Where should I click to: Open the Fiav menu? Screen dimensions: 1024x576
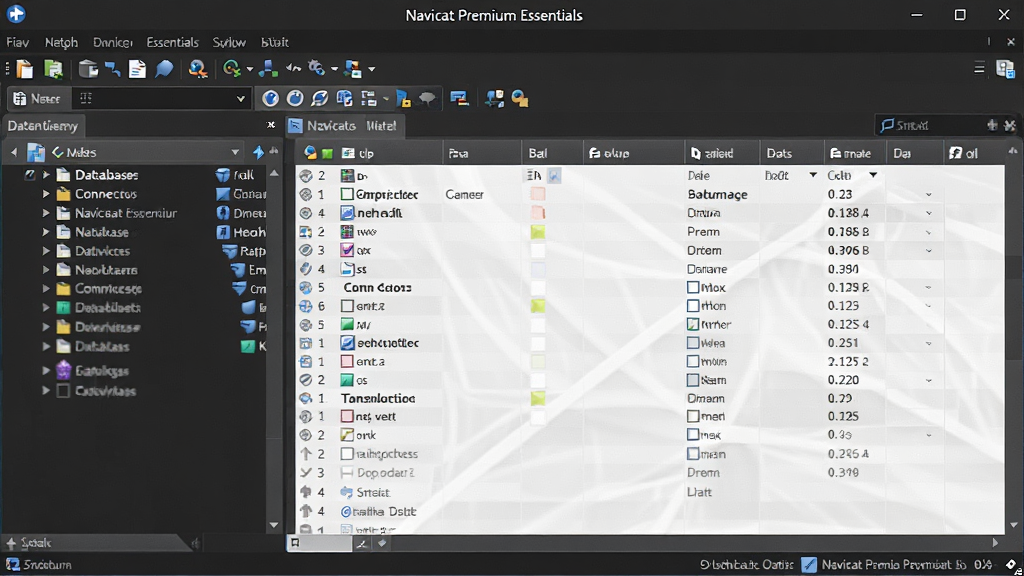point(18,42)
